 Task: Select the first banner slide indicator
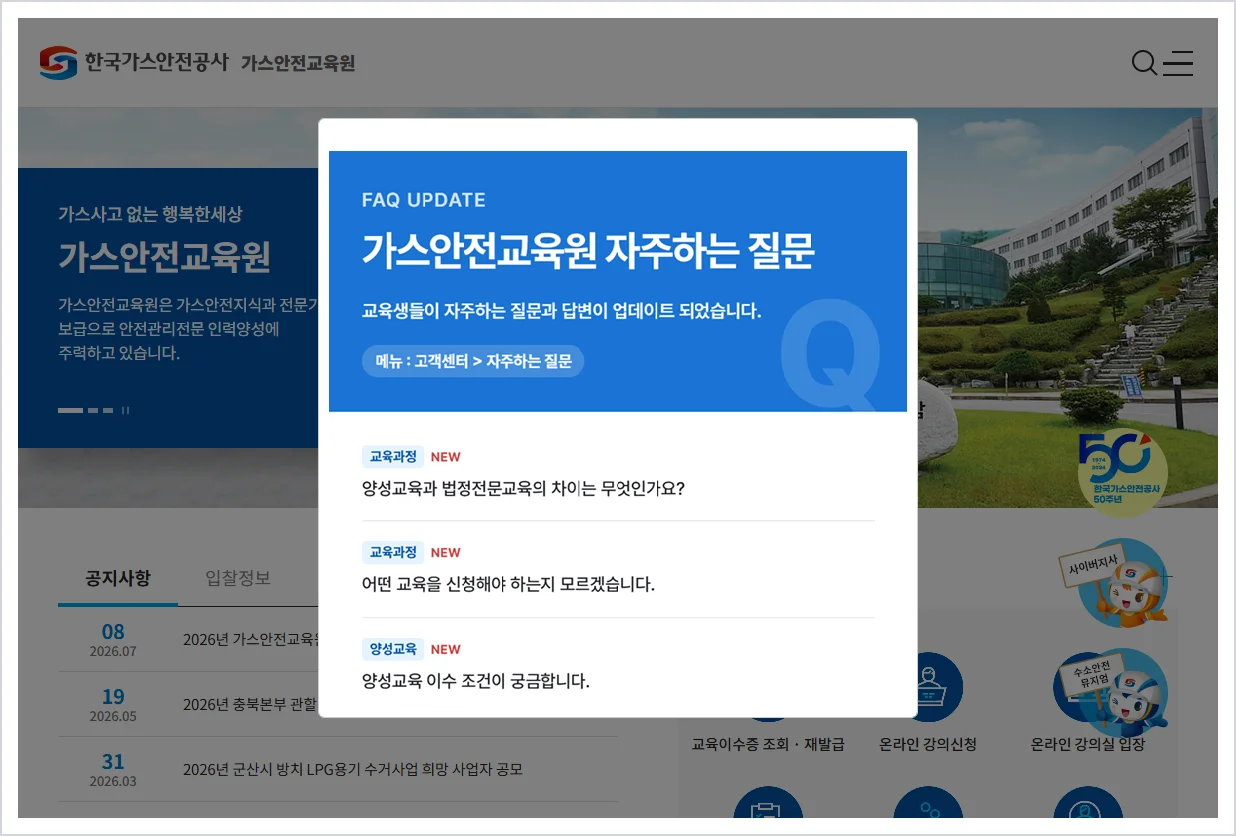point(70,410)
